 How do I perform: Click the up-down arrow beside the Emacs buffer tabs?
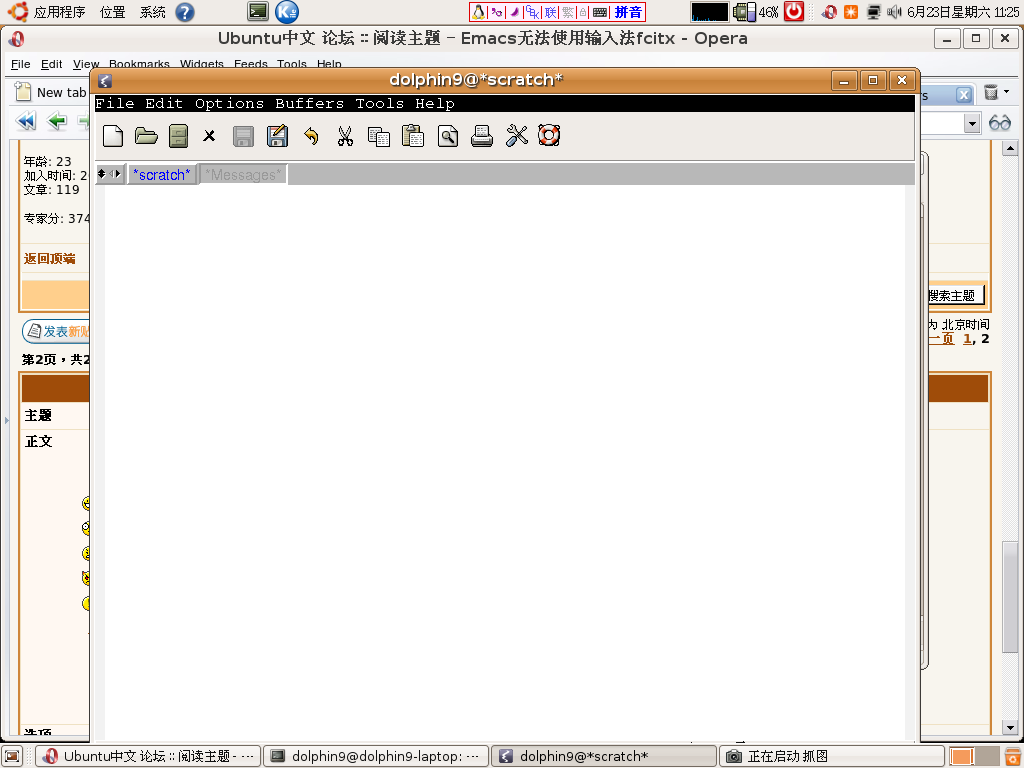[102, 174]
